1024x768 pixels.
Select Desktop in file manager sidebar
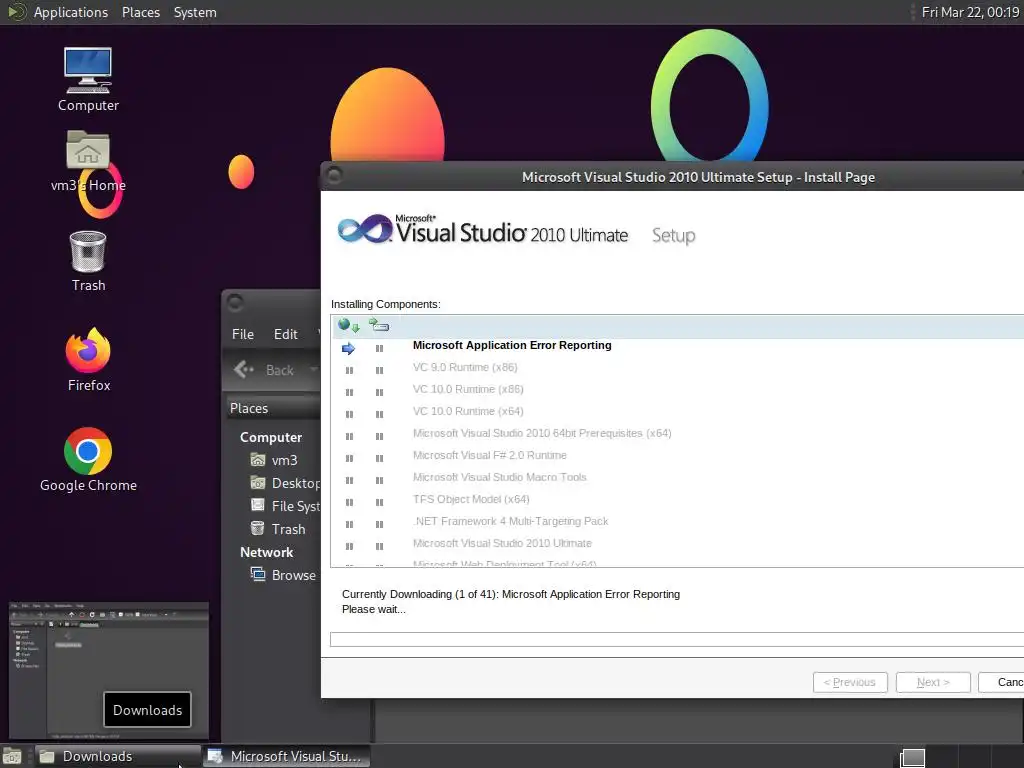(285, 483)
